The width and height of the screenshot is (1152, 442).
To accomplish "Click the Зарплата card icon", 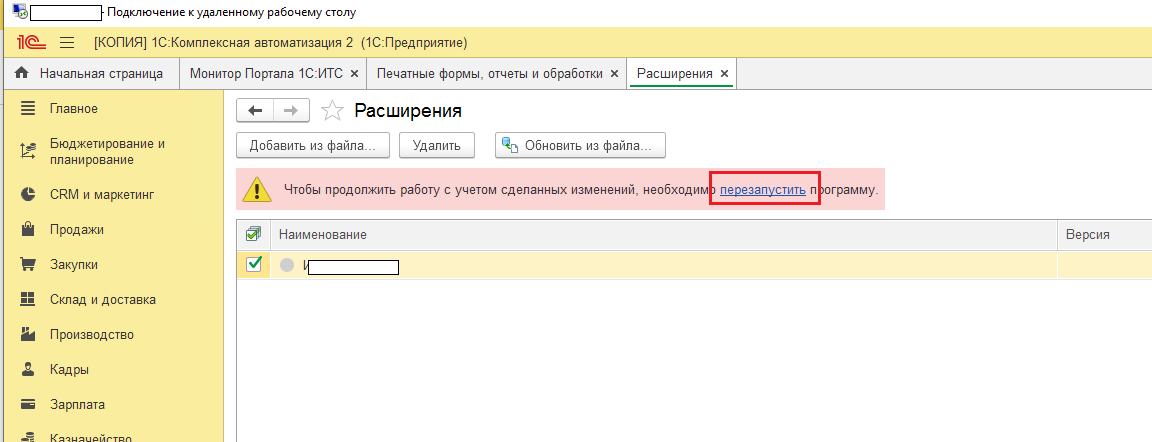I will click(x=28, y=404).
